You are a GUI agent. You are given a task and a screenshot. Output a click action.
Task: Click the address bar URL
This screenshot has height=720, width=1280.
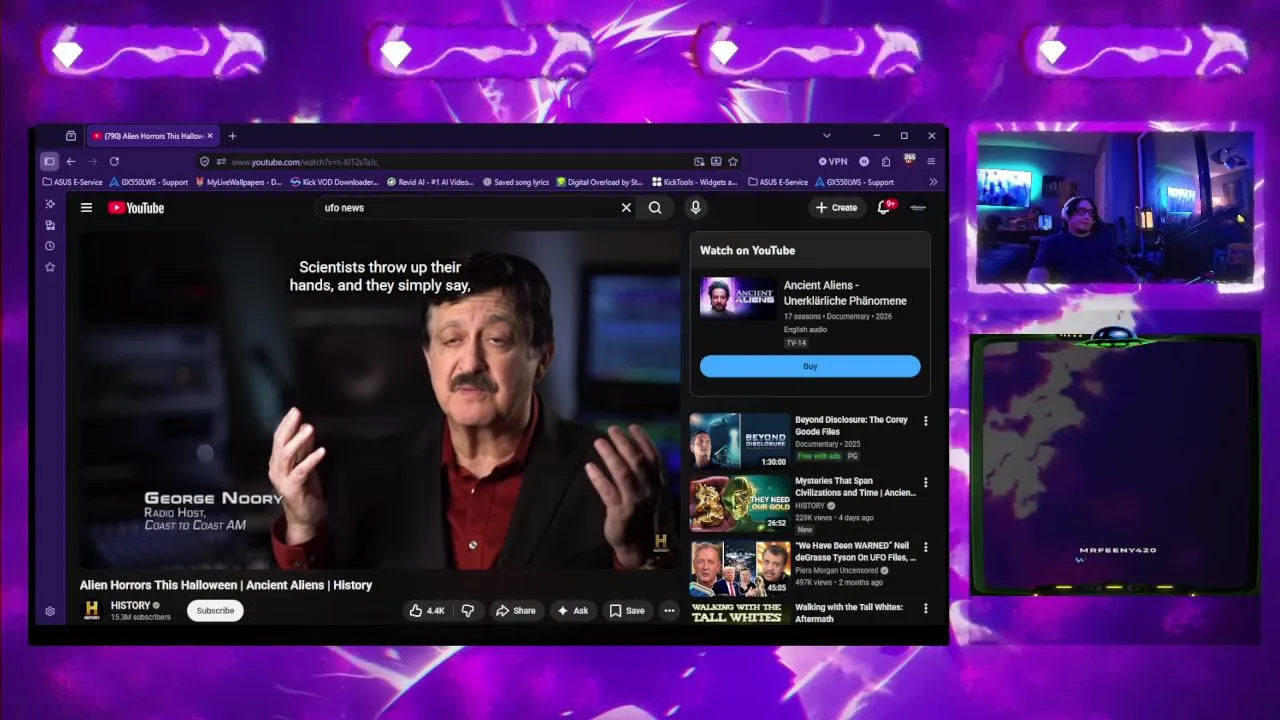[x=304, y=162]
